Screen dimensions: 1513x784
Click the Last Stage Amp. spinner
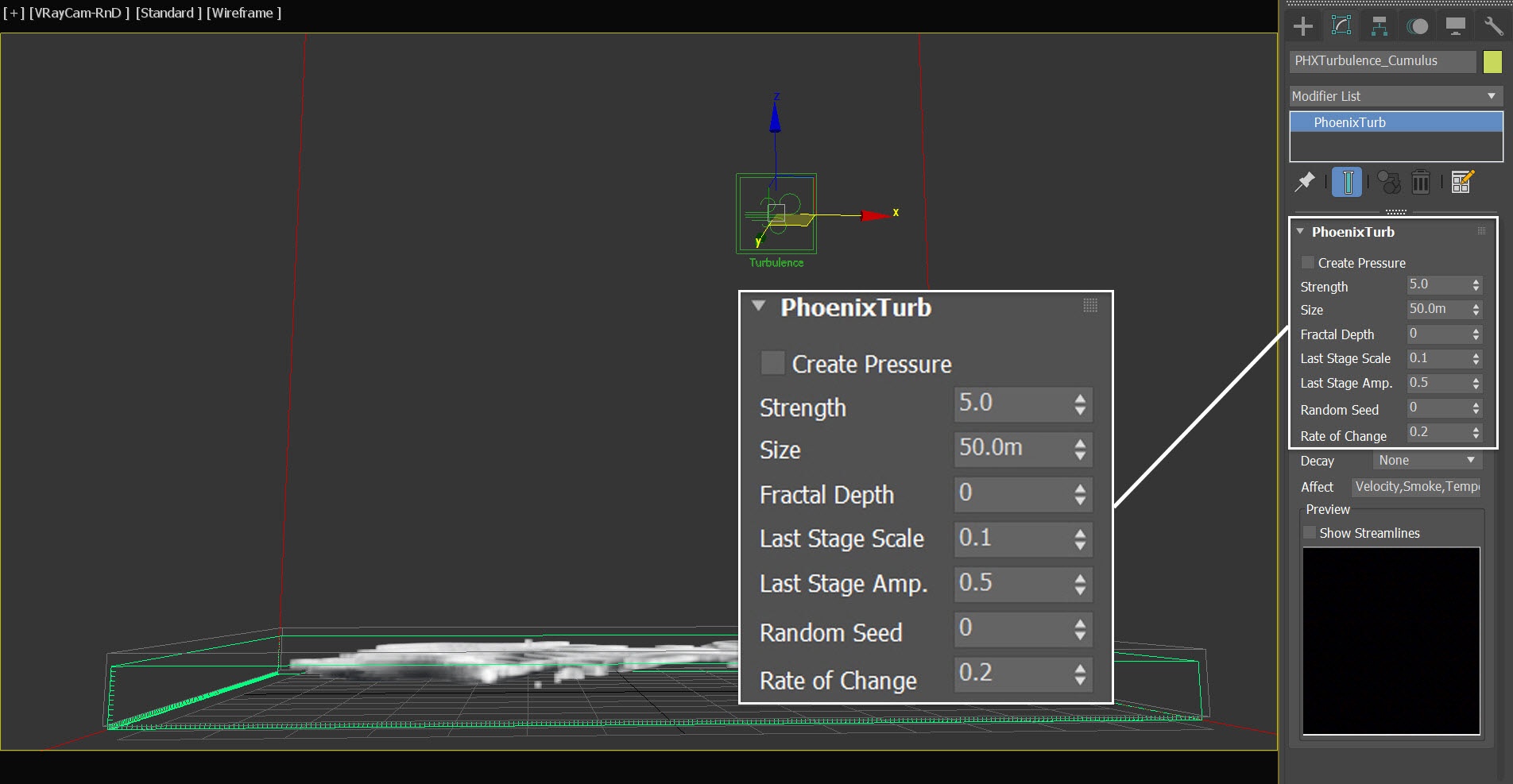click(x=1476, y=384)
